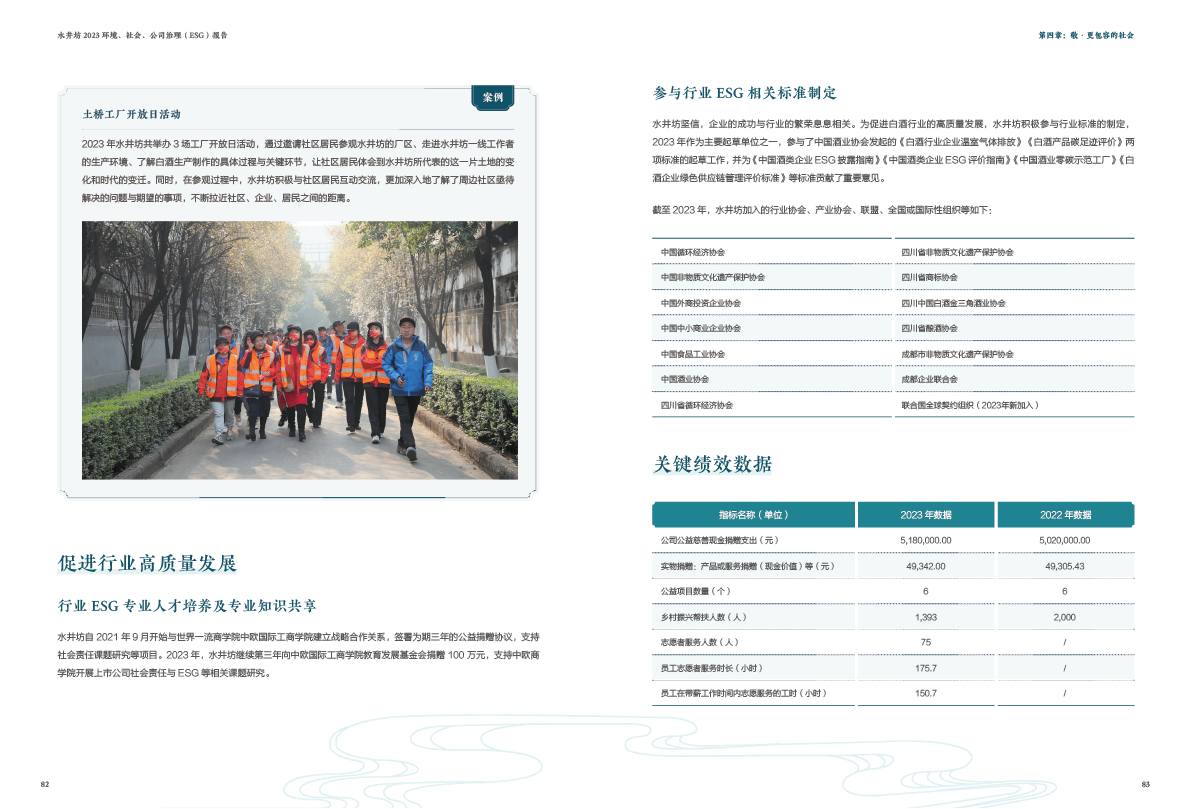This screenshot has width=1191, height=809.
Task: Click the 175.7 hours value cell
Action: click(x=926, y=668)
